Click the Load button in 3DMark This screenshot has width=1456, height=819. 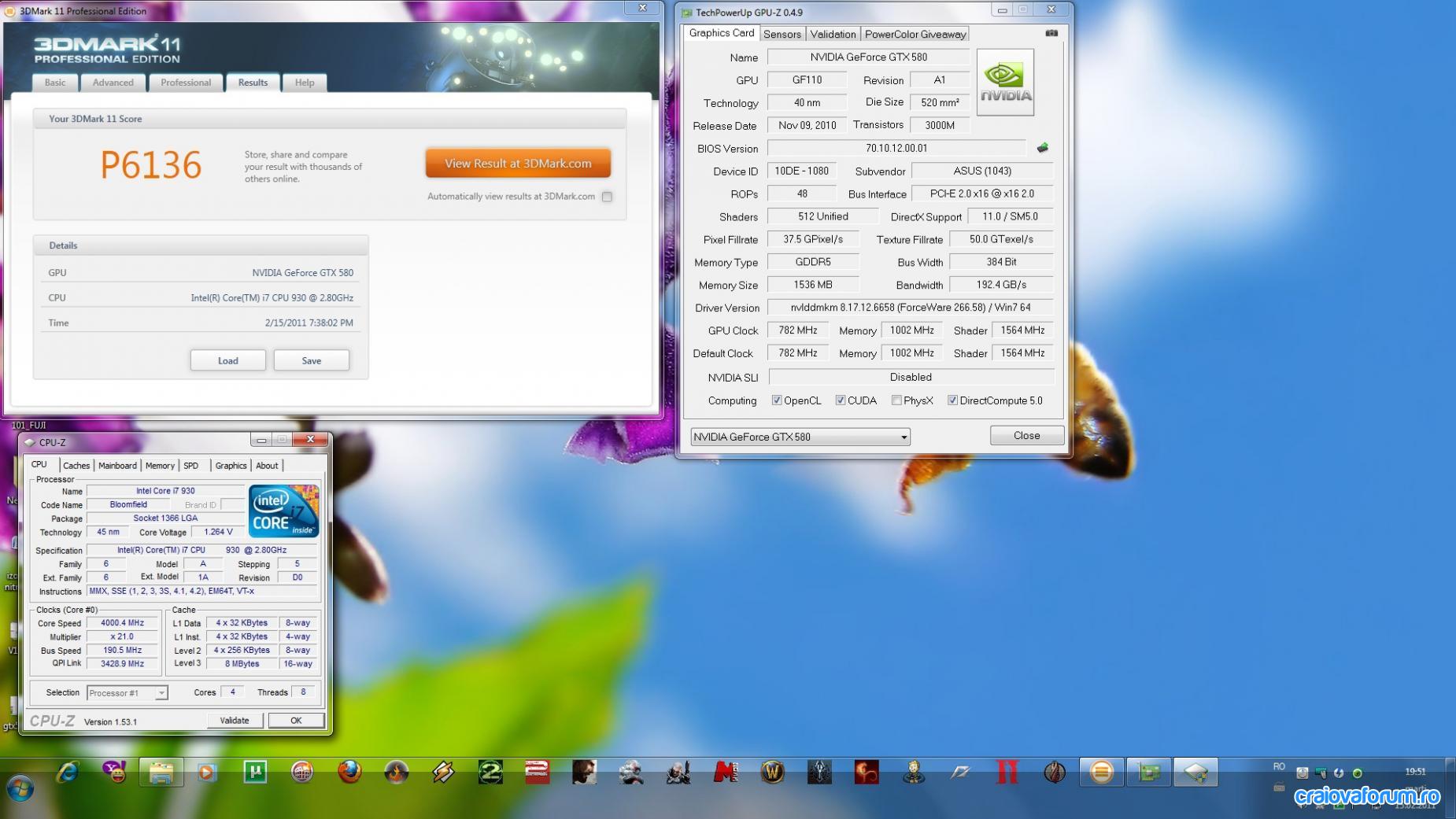click(228, 361)
